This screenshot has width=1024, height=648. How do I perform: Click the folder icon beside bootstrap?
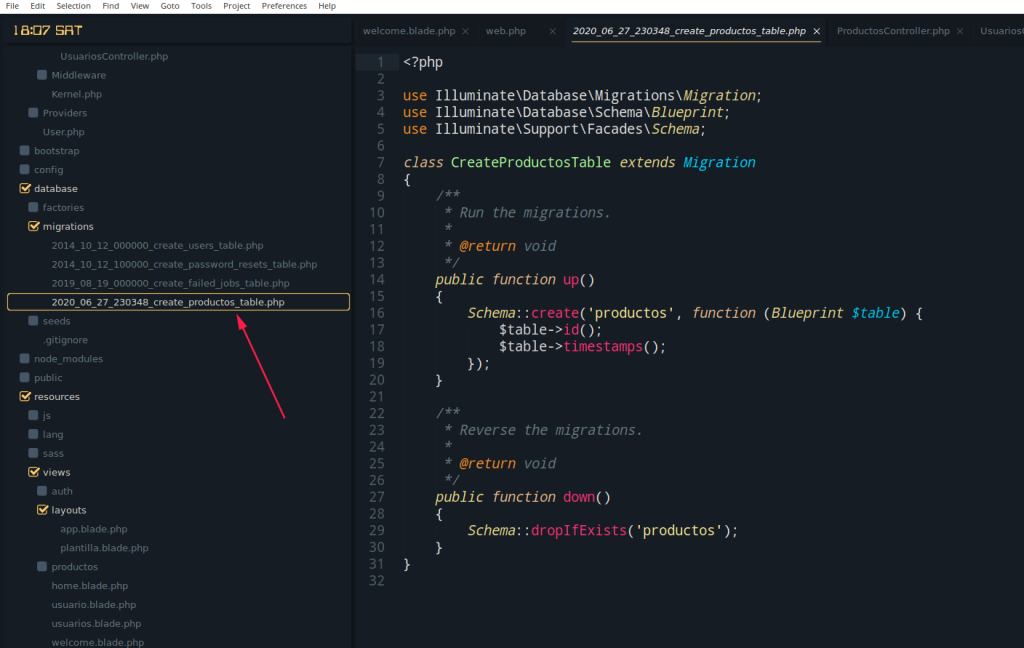tap(25, 151)
